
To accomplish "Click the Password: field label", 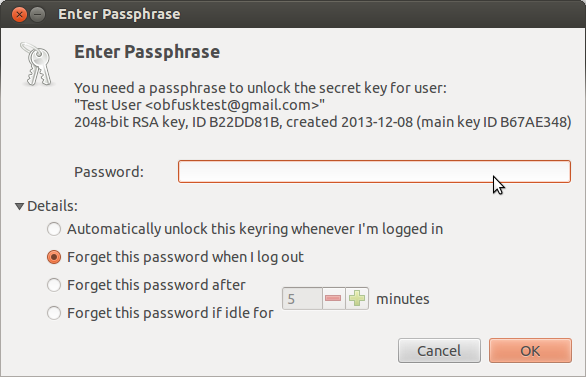I will tap(109, 172).
